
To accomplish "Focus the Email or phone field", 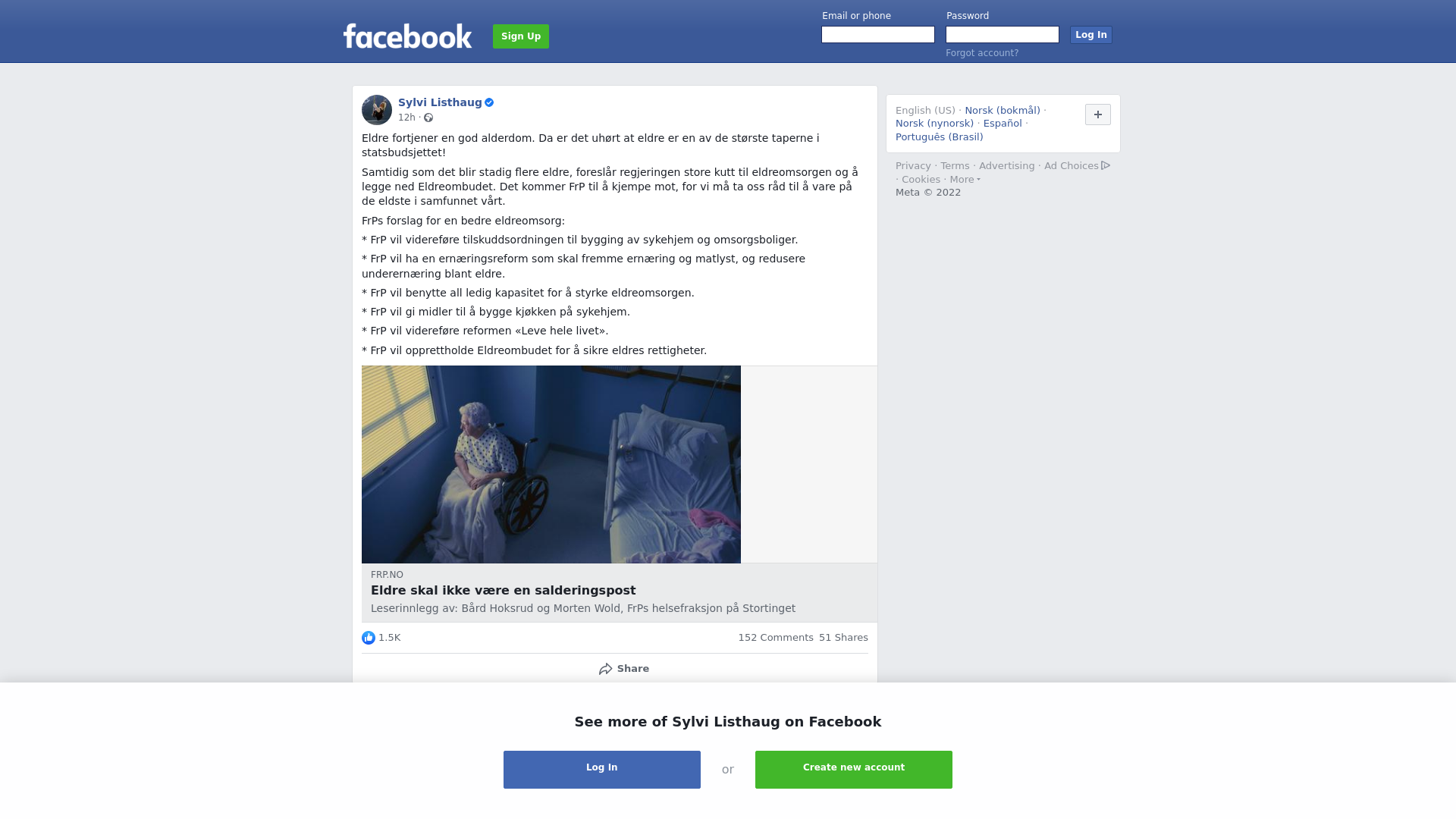I will 878,35.
